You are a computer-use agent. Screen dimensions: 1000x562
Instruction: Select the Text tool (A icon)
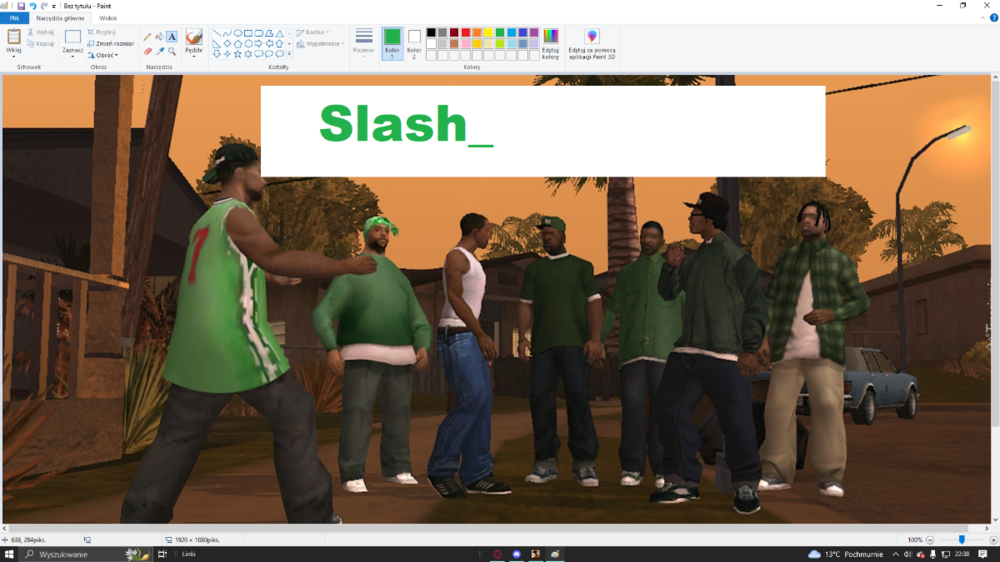[x=172, y=37]
